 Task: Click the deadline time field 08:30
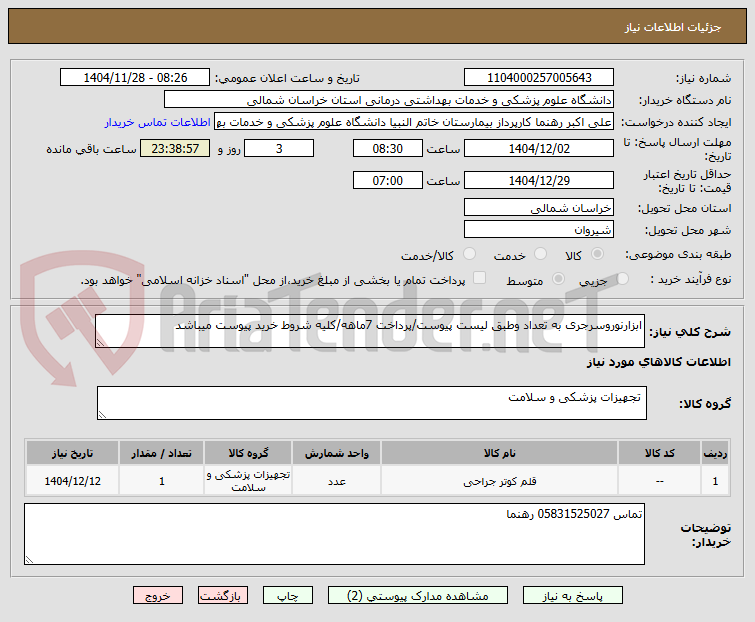[x=388, y=148]
